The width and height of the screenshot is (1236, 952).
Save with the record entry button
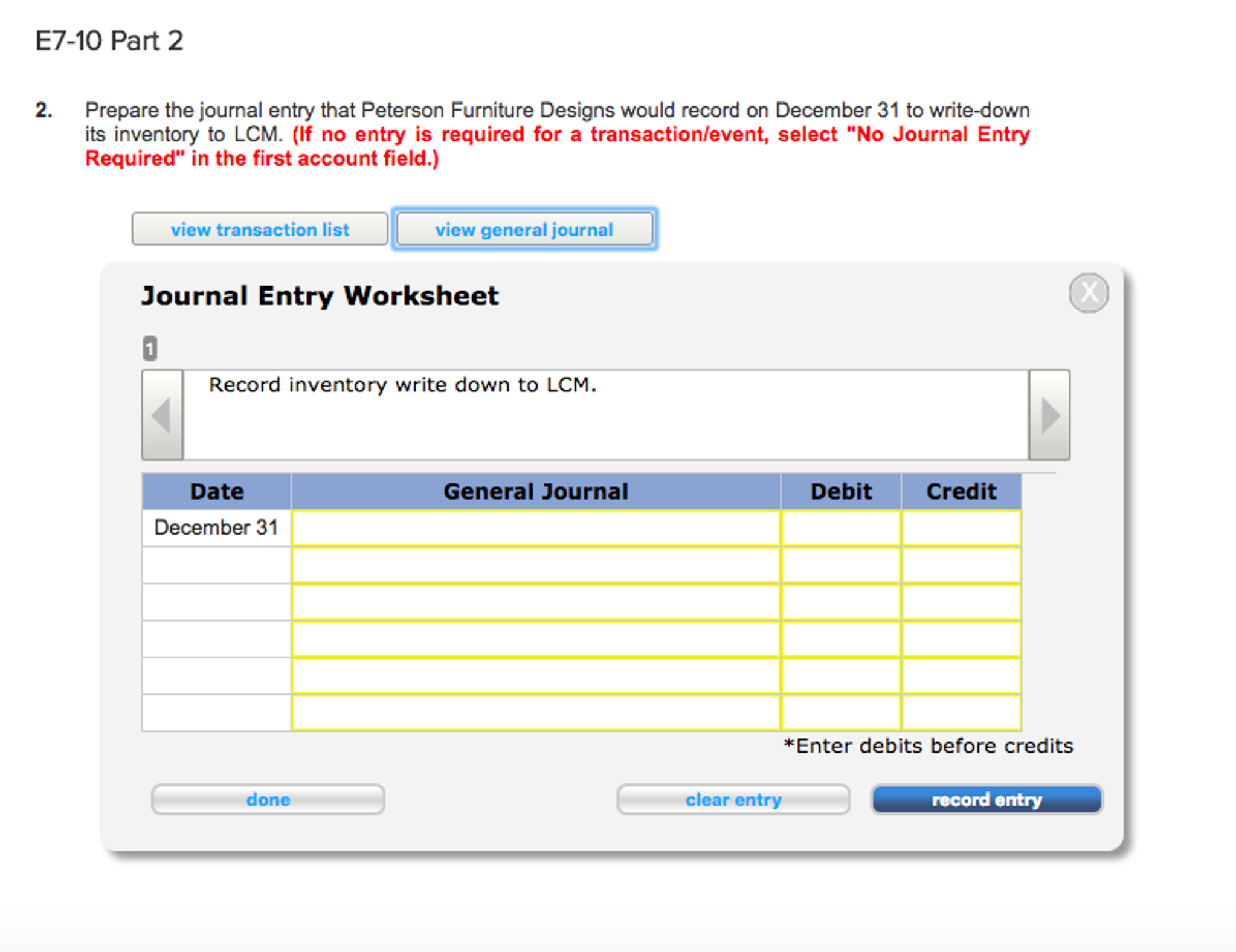[987, 800]
